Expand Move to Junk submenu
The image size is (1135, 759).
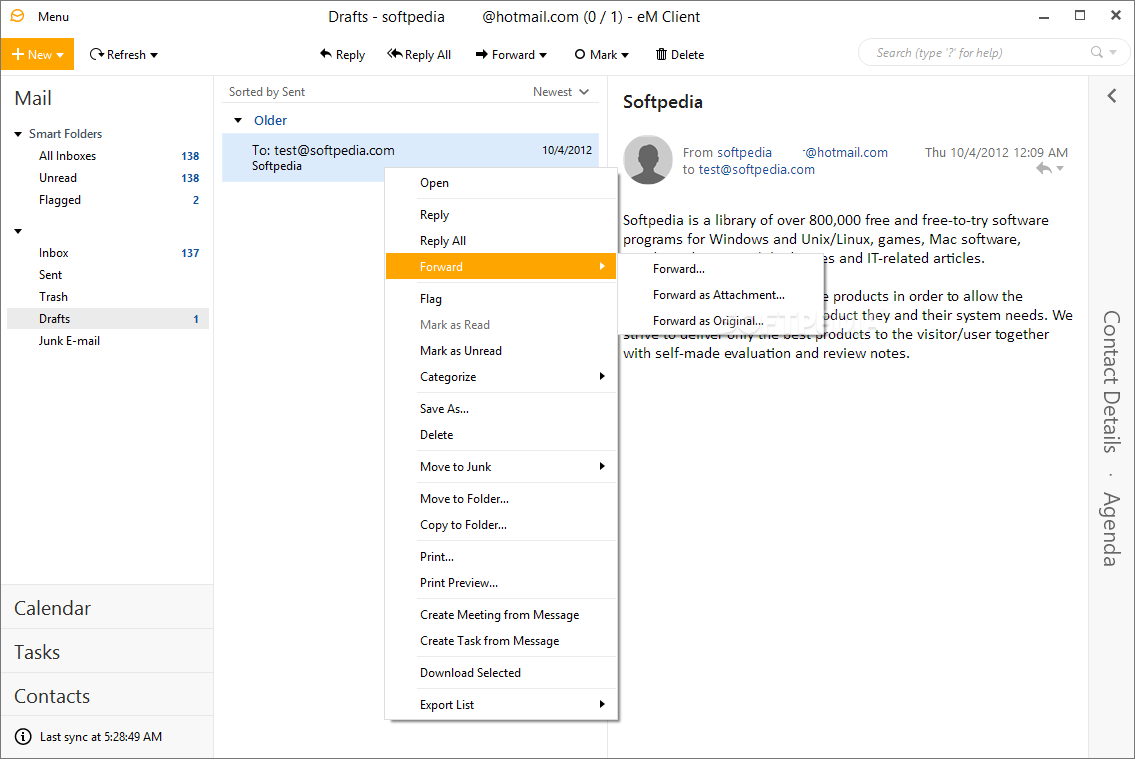coord(501,467)
